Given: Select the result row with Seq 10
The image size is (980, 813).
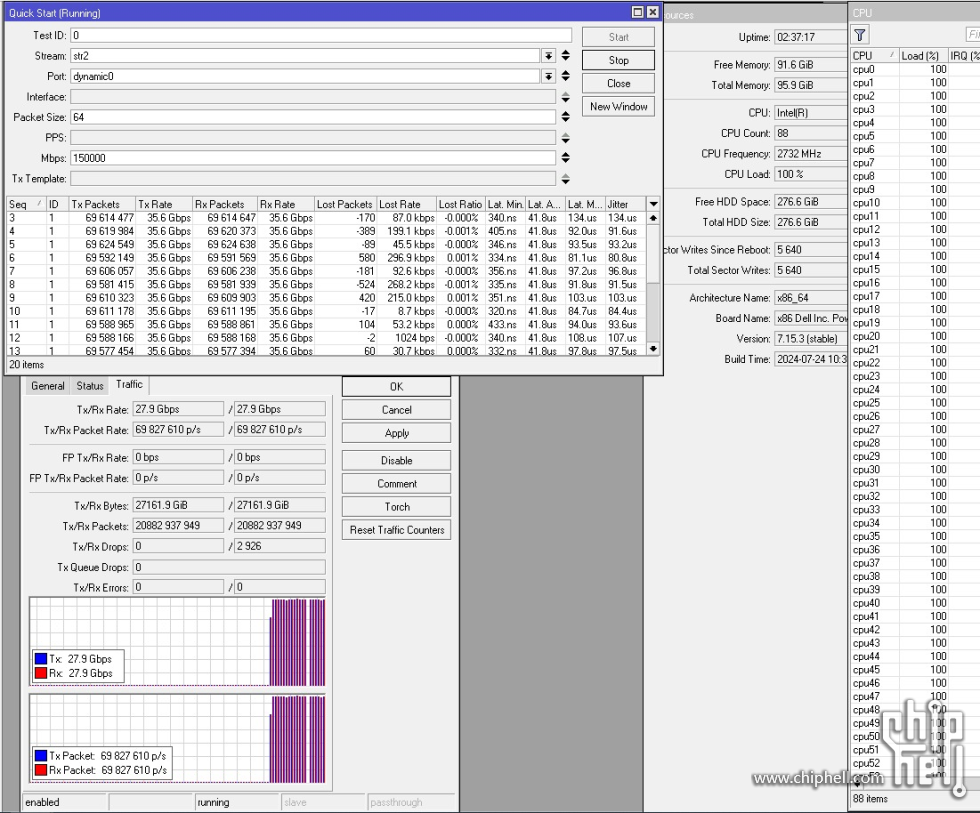Looking at the screenshot, I should [x=326, y=311].
